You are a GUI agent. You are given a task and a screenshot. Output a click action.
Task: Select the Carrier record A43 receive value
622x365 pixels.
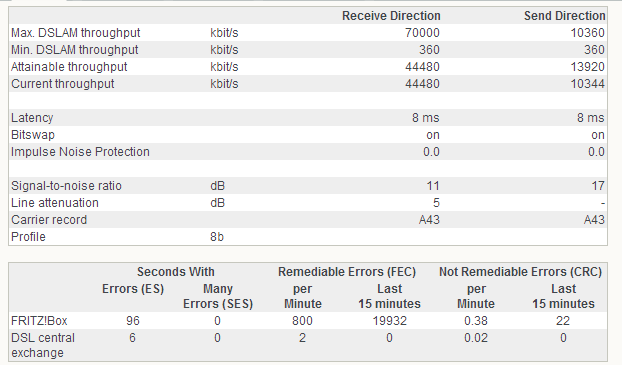(429, 220)
